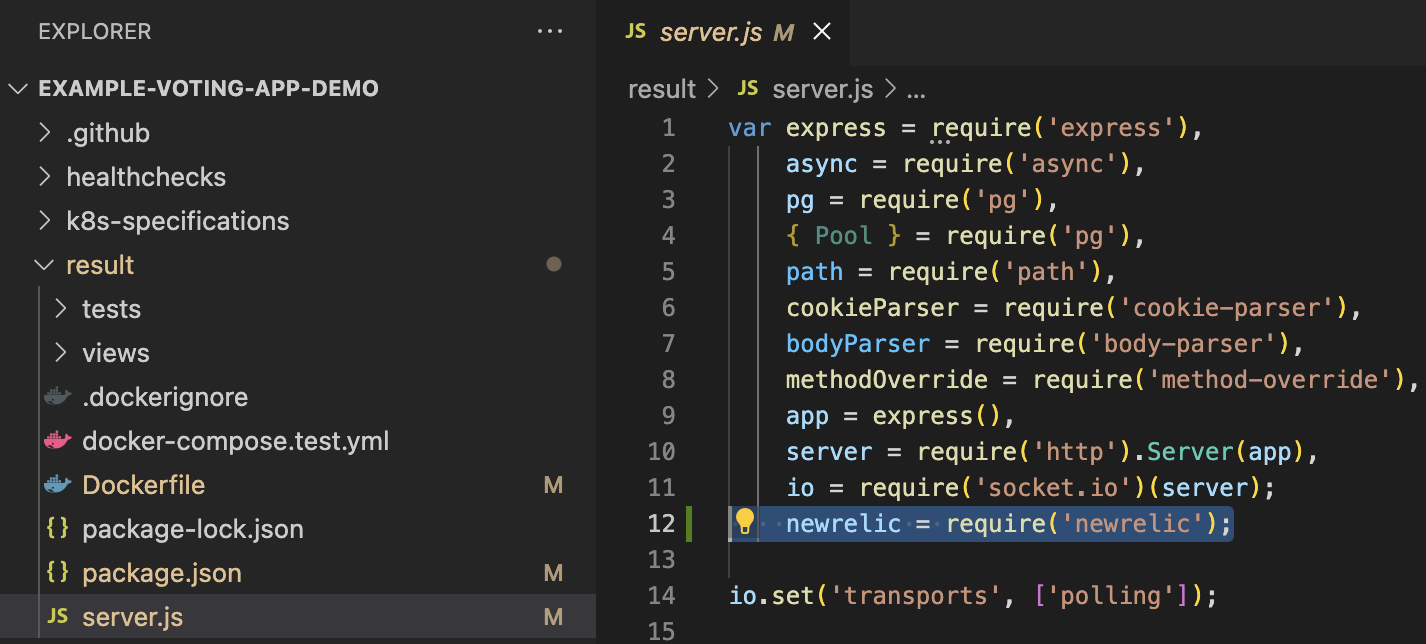Click the result breadcrumb segment
The width and height of the screenshot is (1426, 644).
[x=662, y=89]
